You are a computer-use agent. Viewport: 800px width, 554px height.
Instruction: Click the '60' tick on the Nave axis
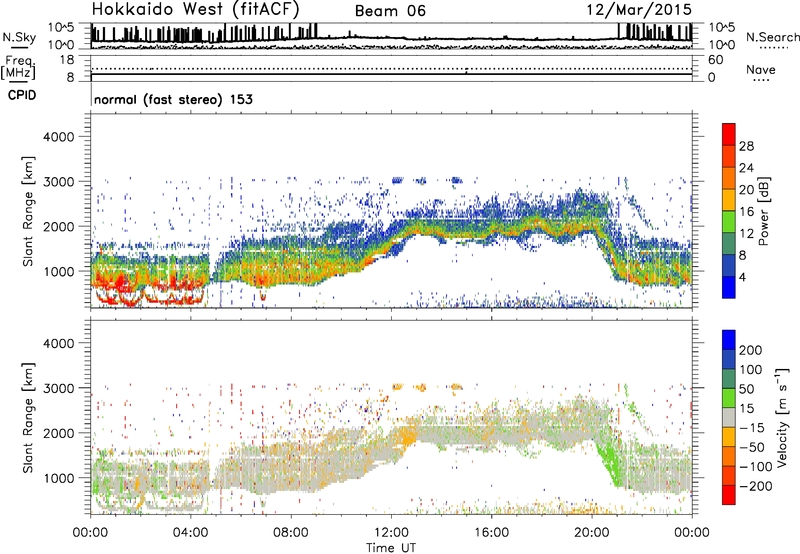coord(715,60)
